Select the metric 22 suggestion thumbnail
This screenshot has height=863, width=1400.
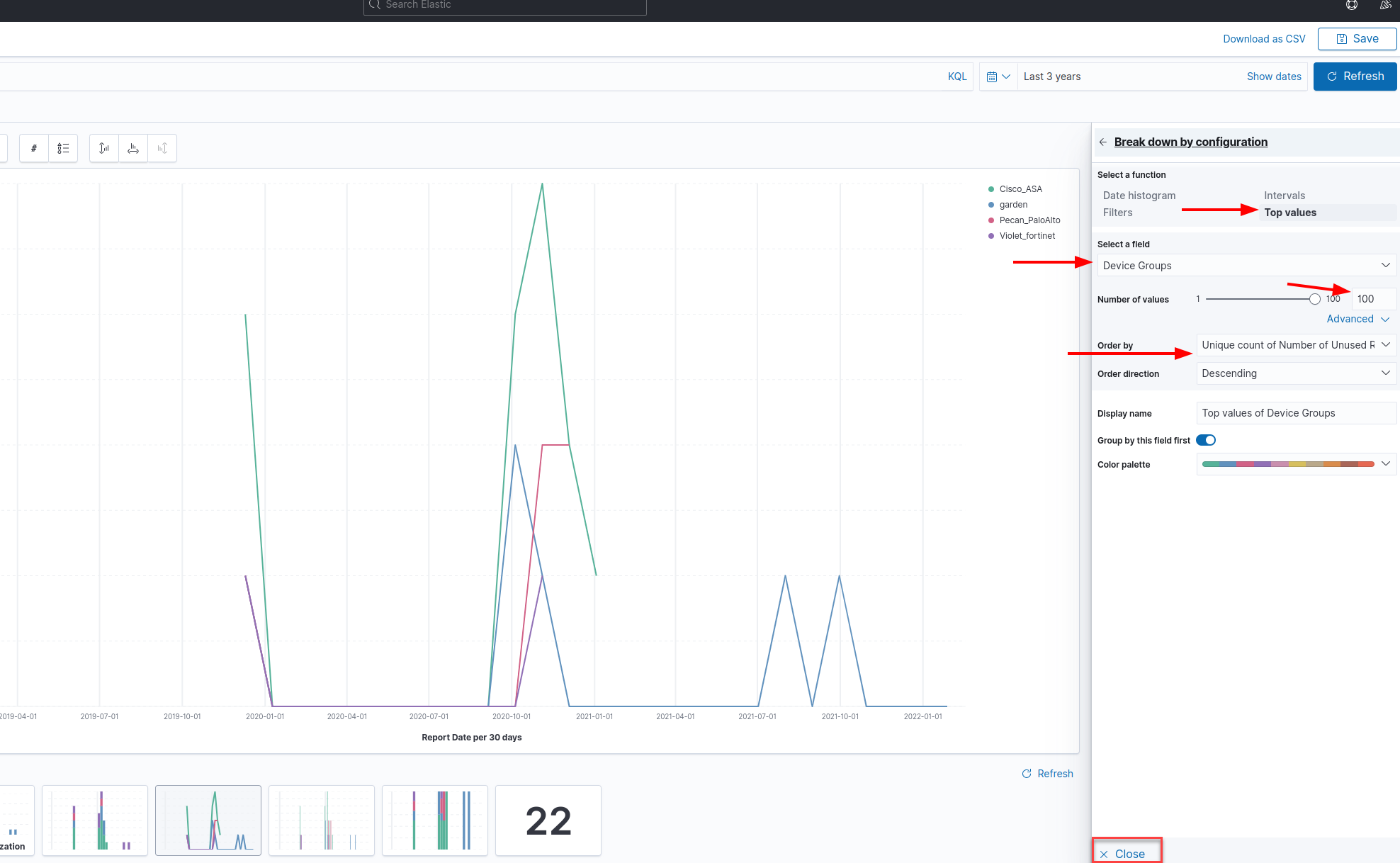[548, 820]
